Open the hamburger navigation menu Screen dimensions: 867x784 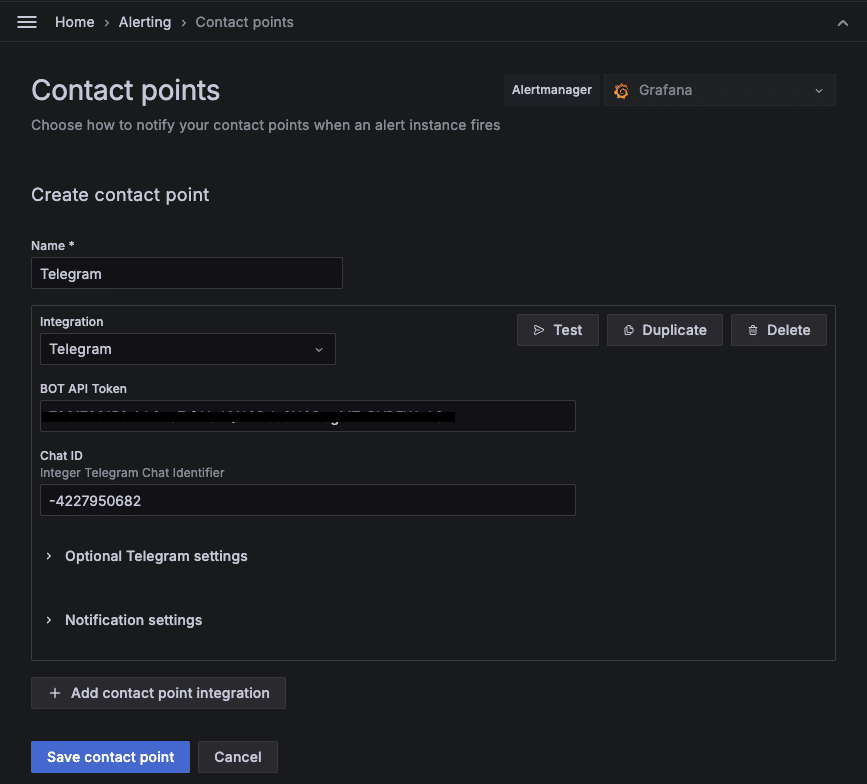coord(27,22)
